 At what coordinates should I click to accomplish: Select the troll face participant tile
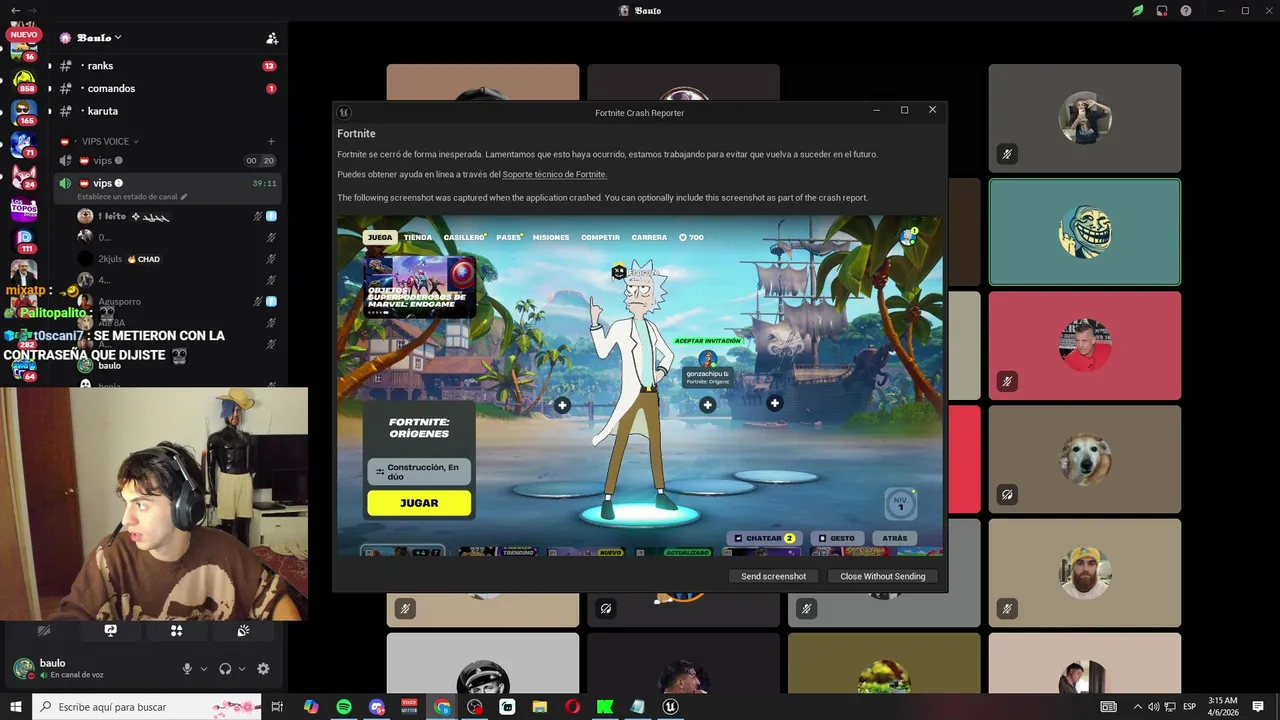(x=1085, y=232)
